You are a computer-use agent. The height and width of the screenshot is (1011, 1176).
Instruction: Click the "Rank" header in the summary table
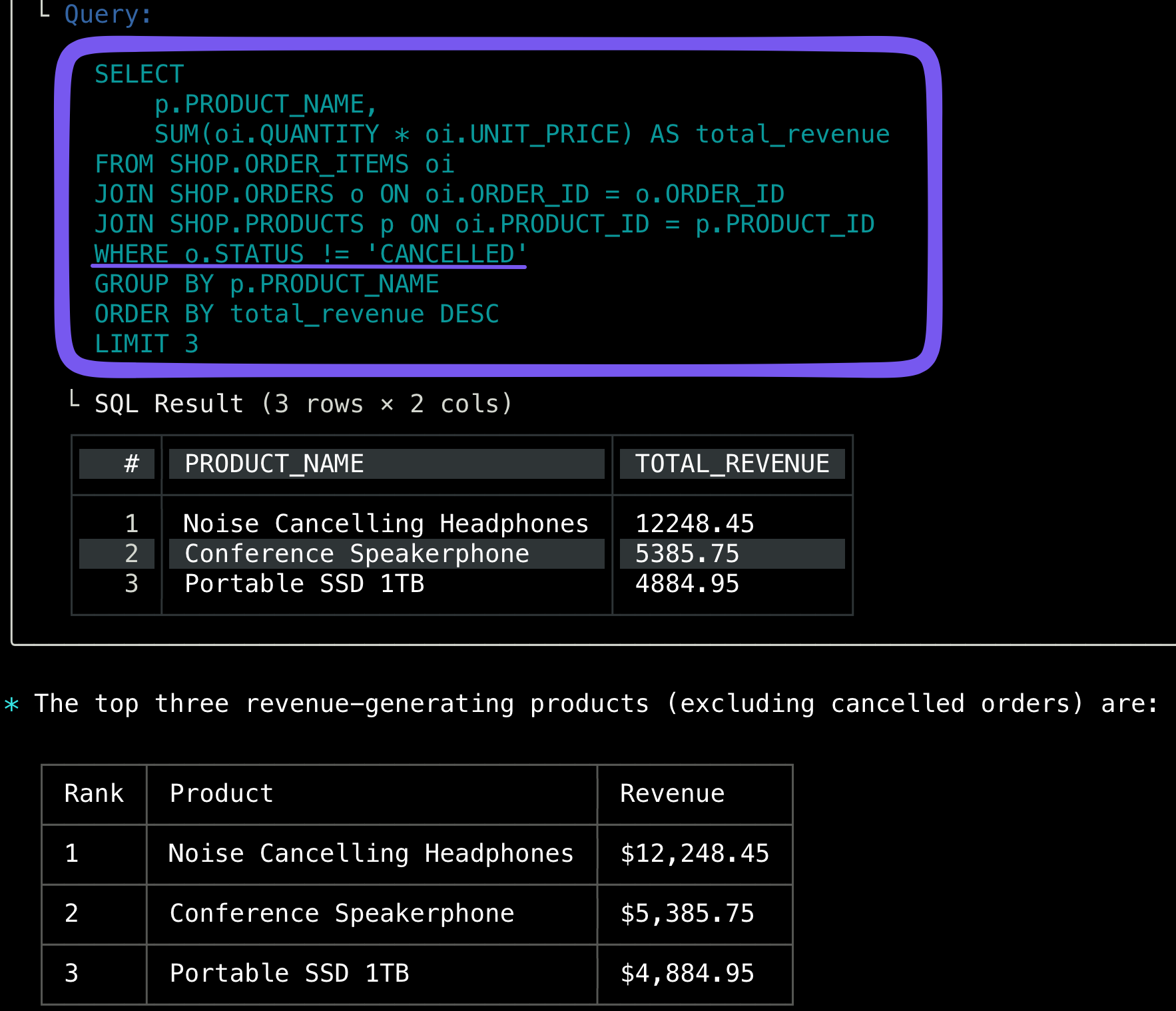click(x=94, y=793)
